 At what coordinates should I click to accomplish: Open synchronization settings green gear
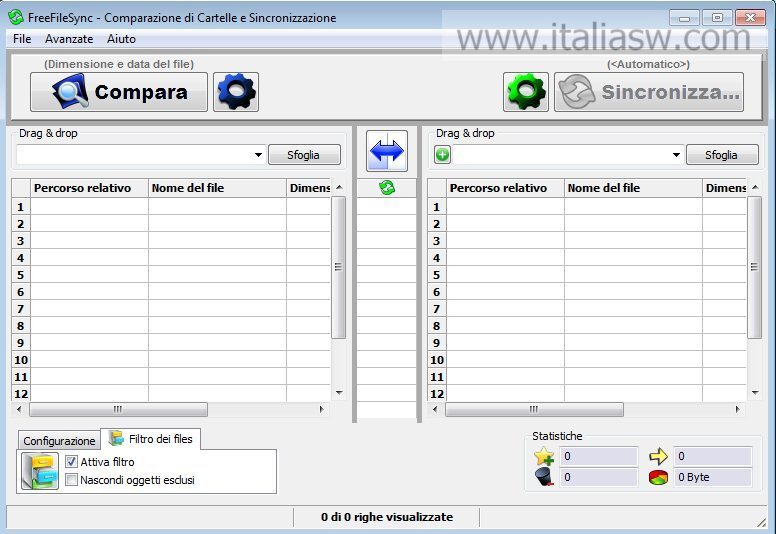(526, 92)
